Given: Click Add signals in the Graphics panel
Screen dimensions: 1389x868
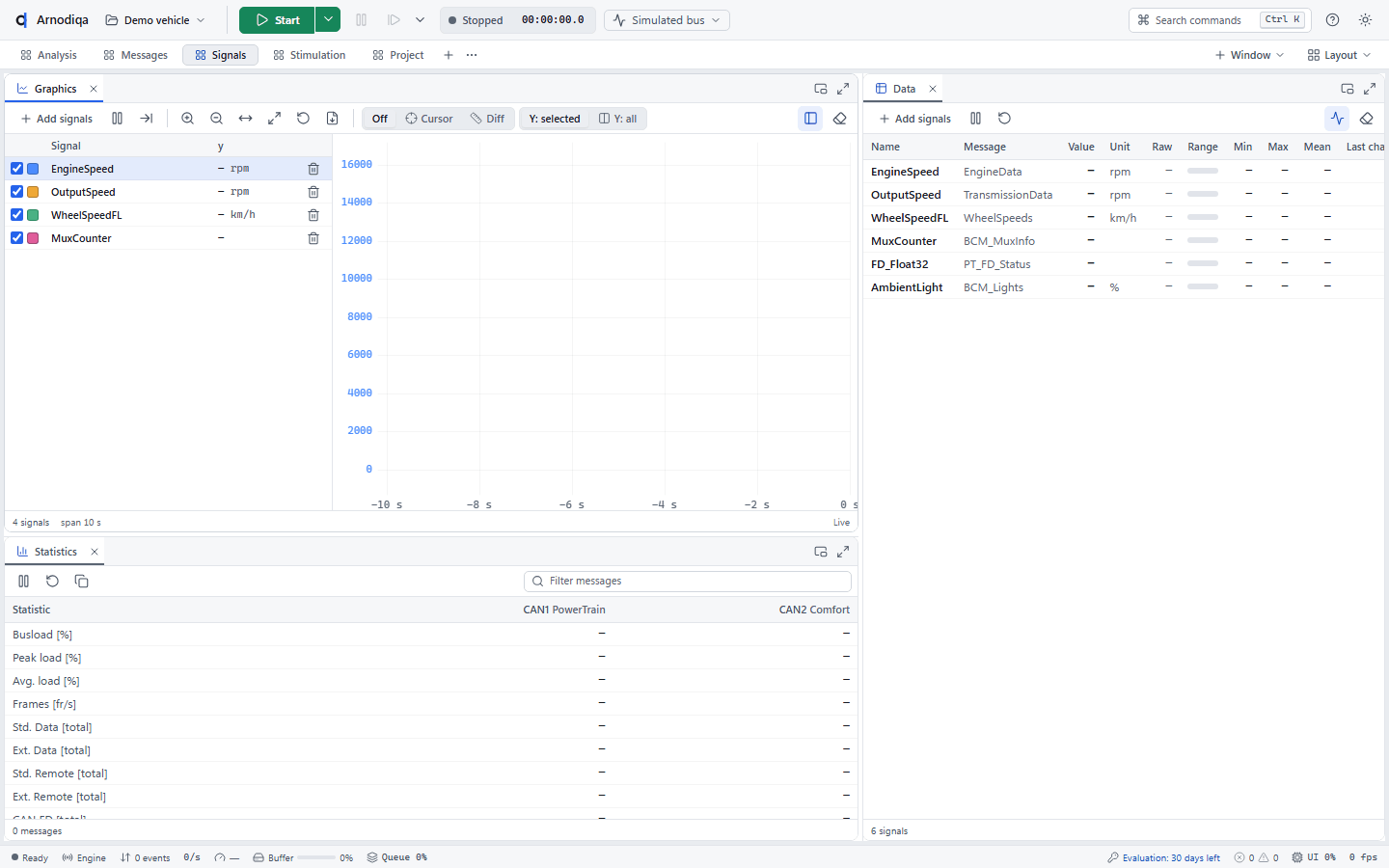Looking at the screenshot, I should 57,119.
